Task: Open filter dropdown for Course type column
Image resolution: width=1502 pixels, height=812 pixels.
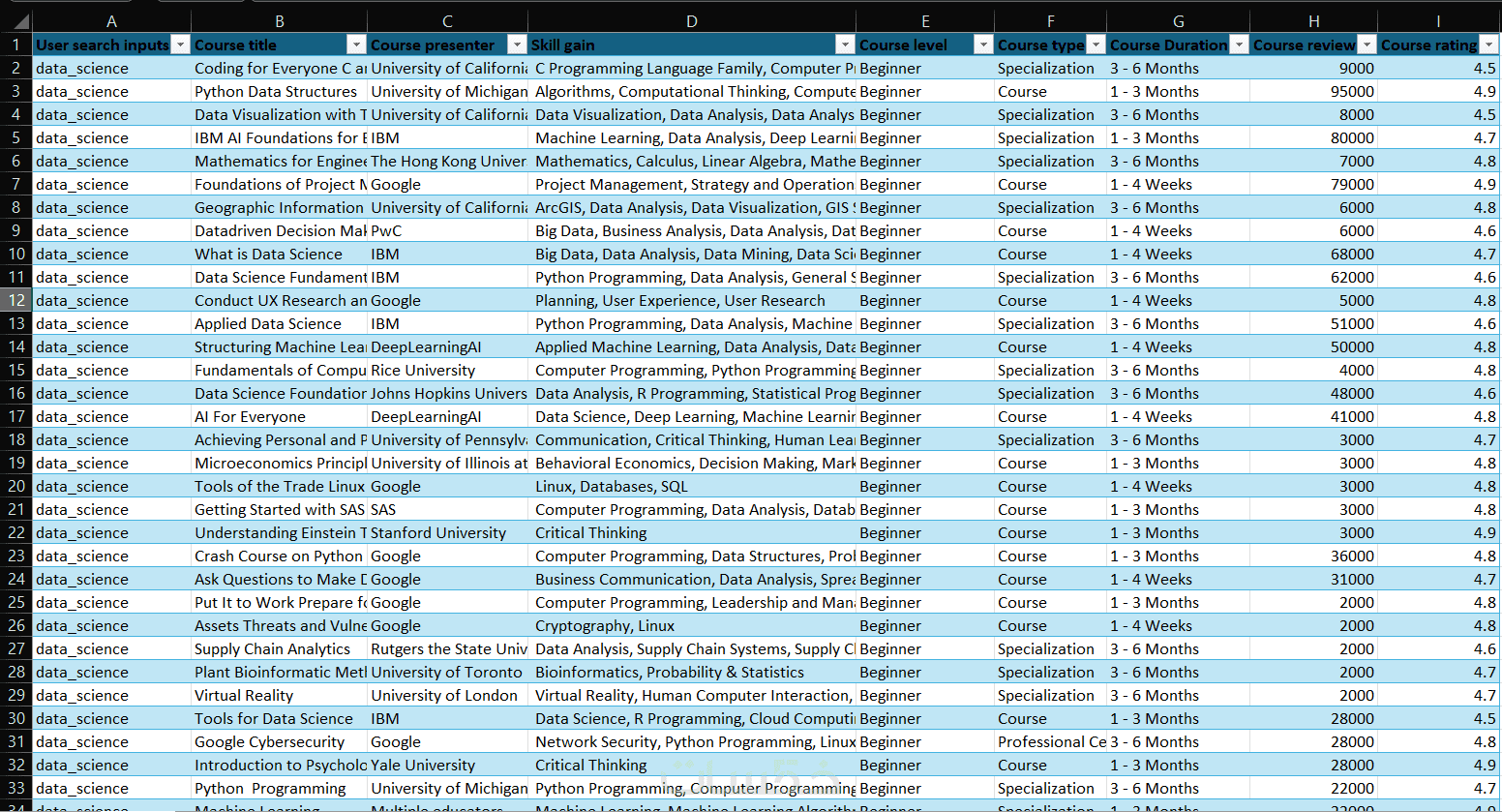Action: 1096,45
